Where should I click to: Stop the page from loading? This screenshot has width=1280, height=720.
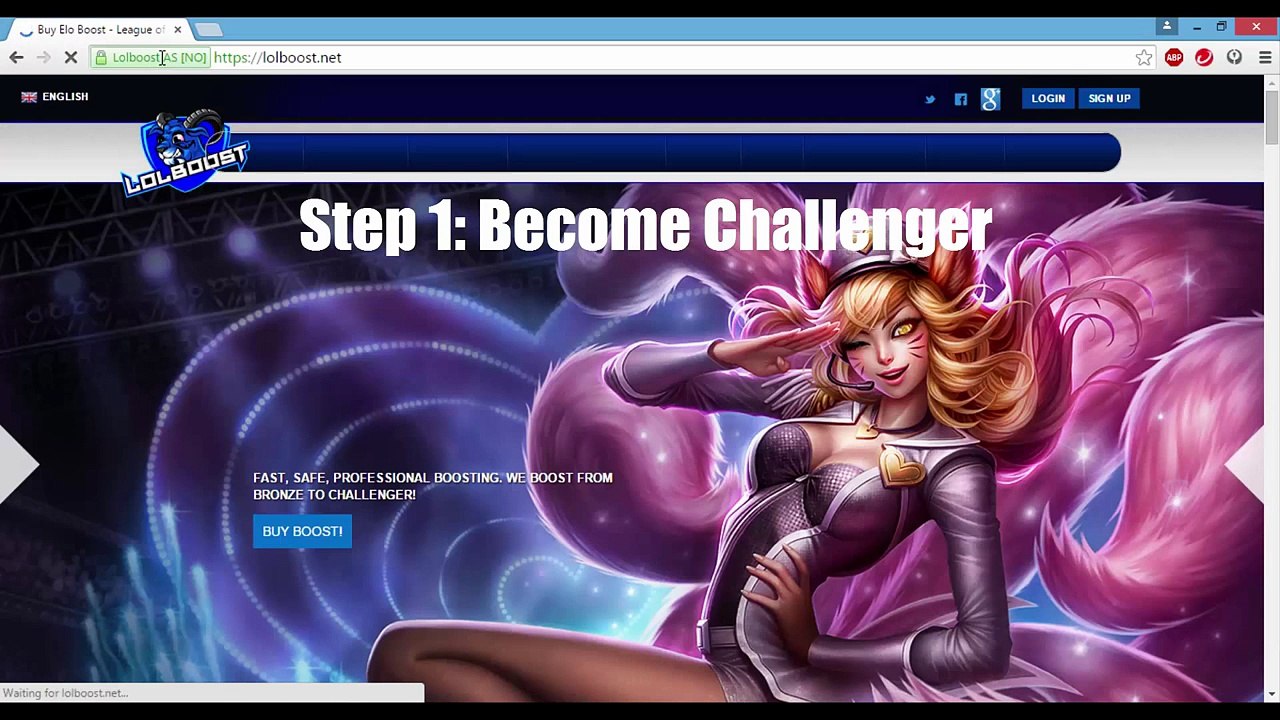click(71, 58)
